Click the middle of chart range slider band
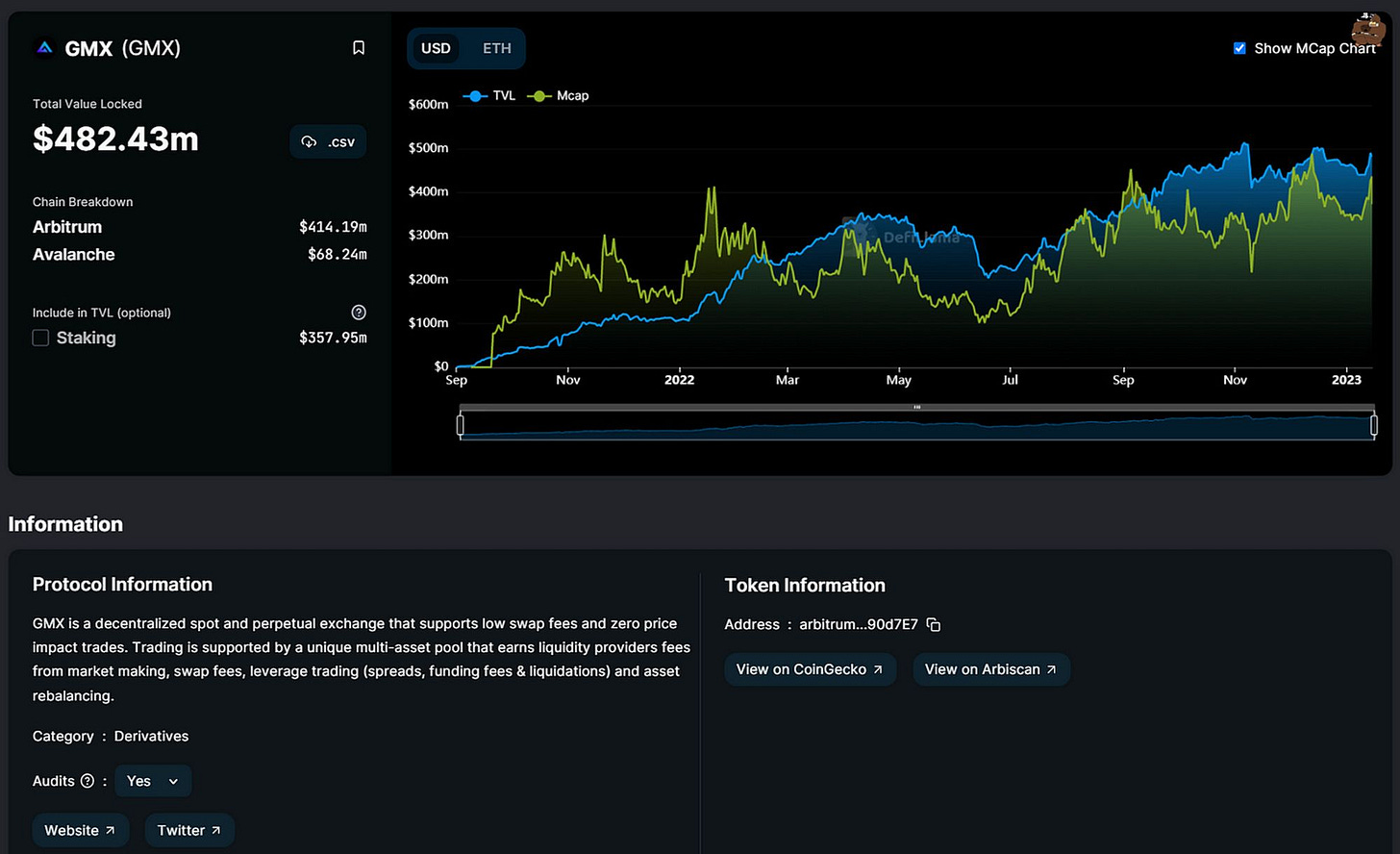This screenshot has width=1400, height=854. pos(917,425)
